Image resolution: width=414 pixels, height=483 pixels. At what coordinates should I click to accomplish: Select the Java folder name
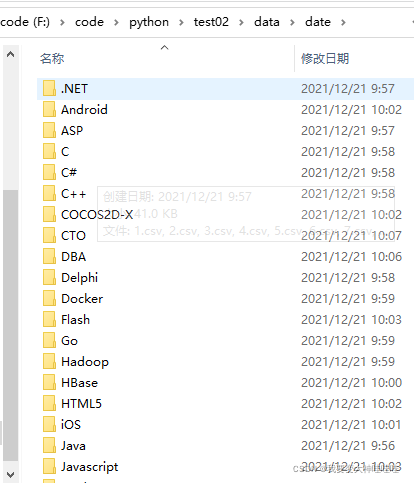[73, 446]
